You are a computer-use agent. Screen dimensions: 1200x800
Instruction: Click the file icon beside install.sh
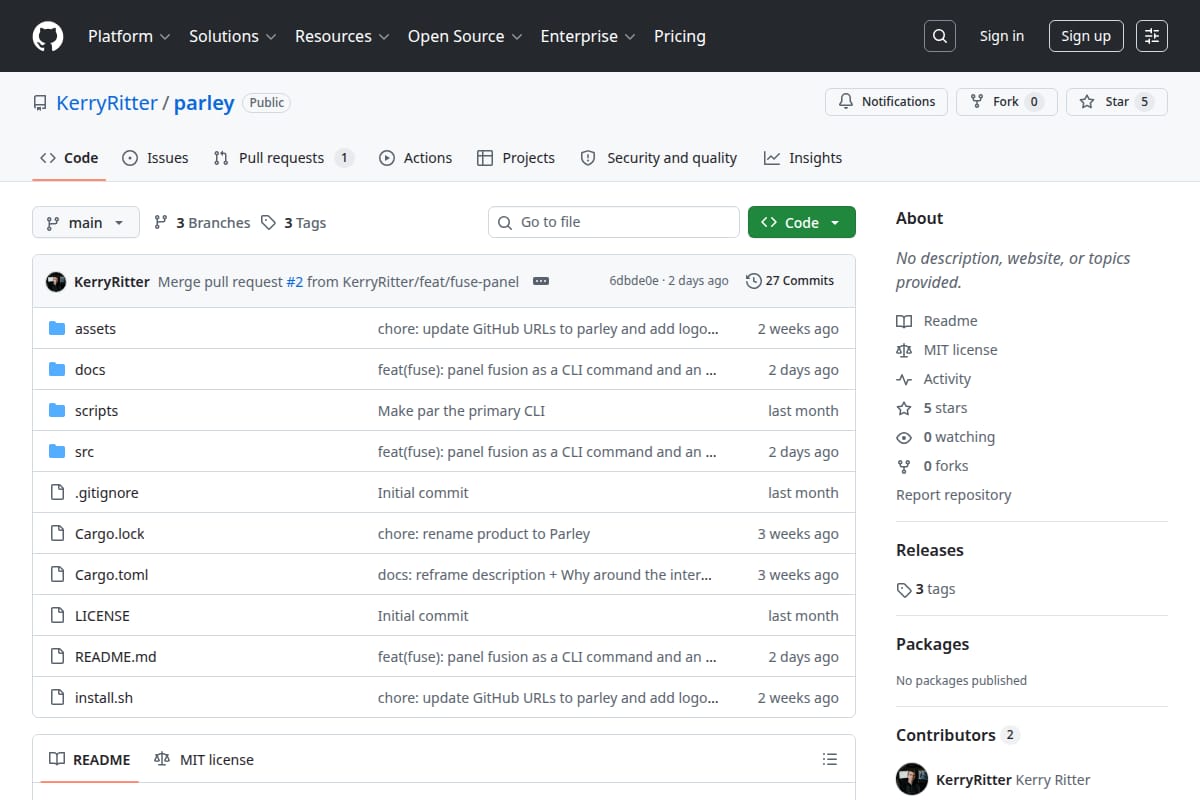click(x=57, y=698)
